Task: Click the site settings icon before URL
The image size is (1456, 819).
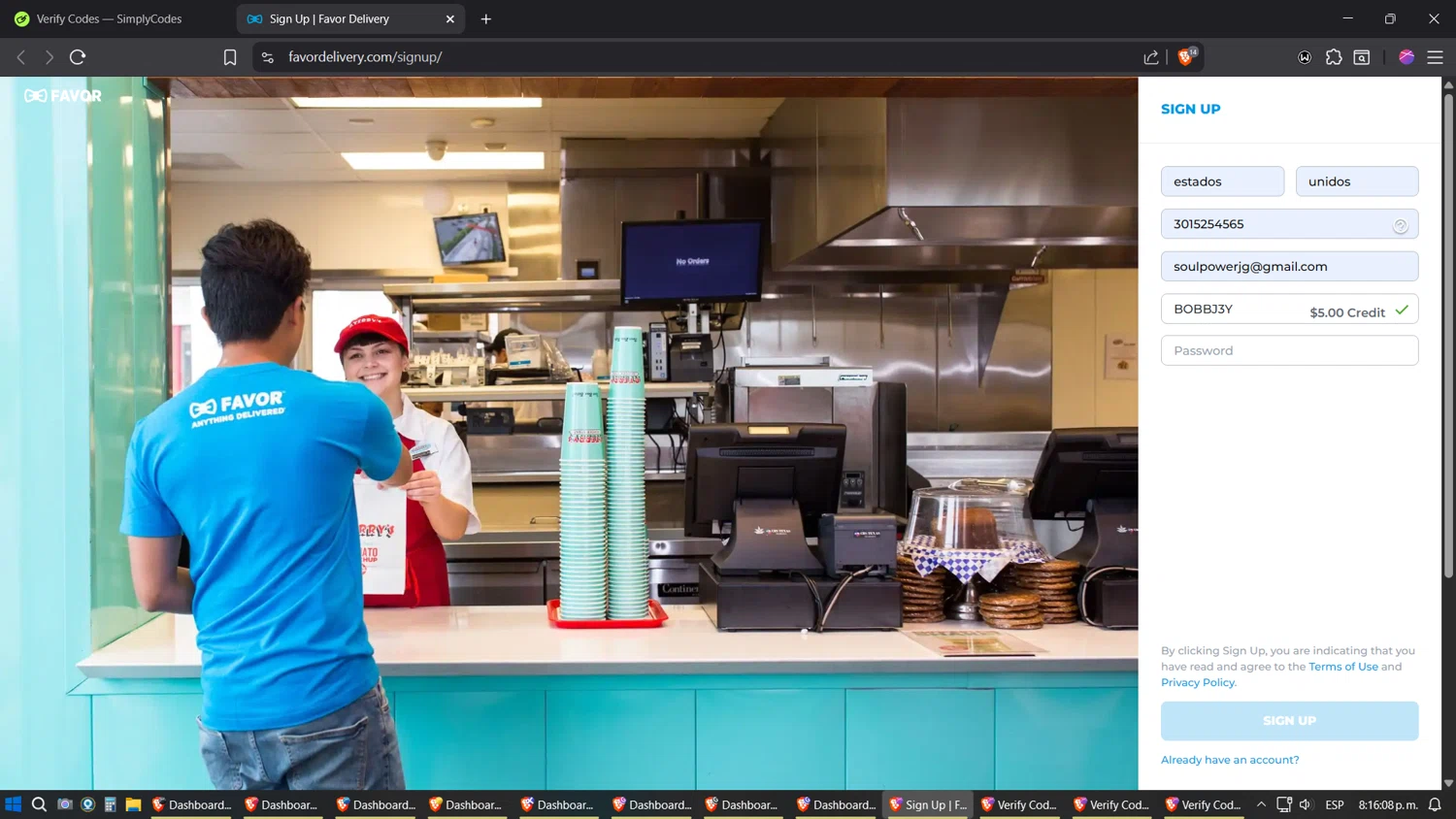Action: coord(268,57)
